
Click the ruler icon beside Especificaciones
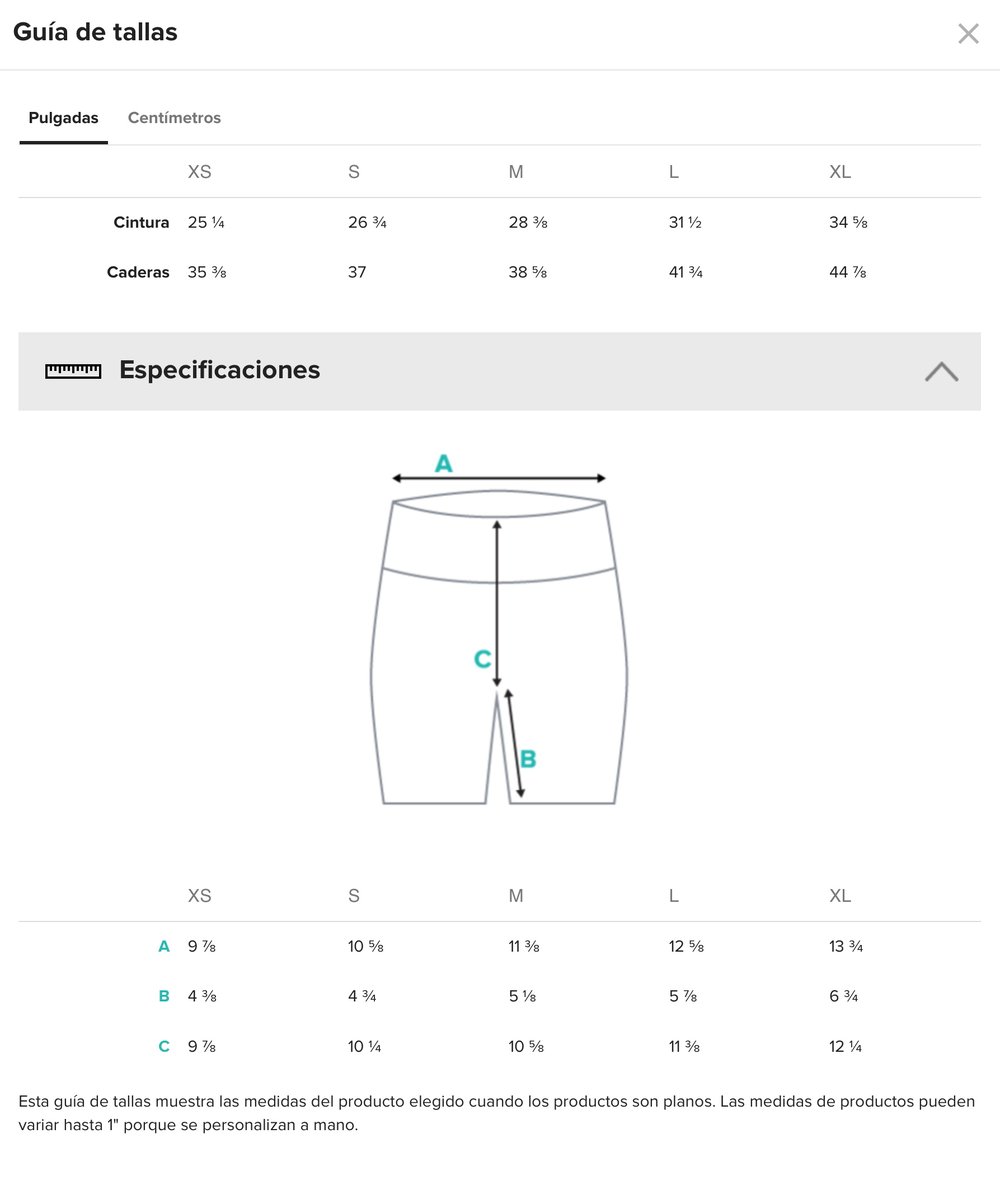coord(73,371)
